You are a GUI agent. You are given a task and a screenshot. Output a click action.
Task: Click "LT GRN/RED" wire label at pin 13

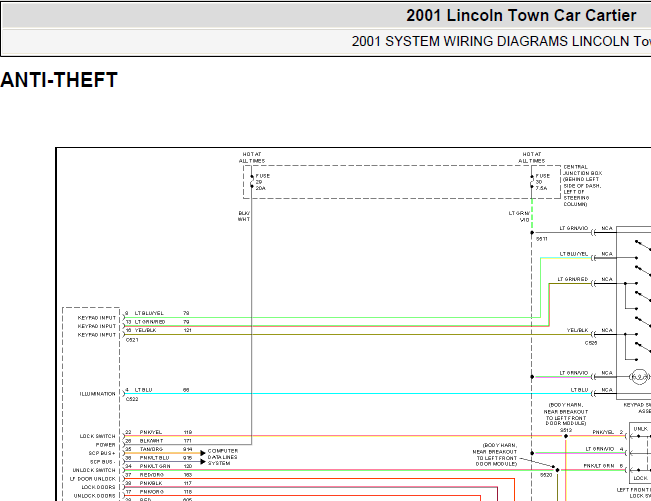[x=150, y=322]
